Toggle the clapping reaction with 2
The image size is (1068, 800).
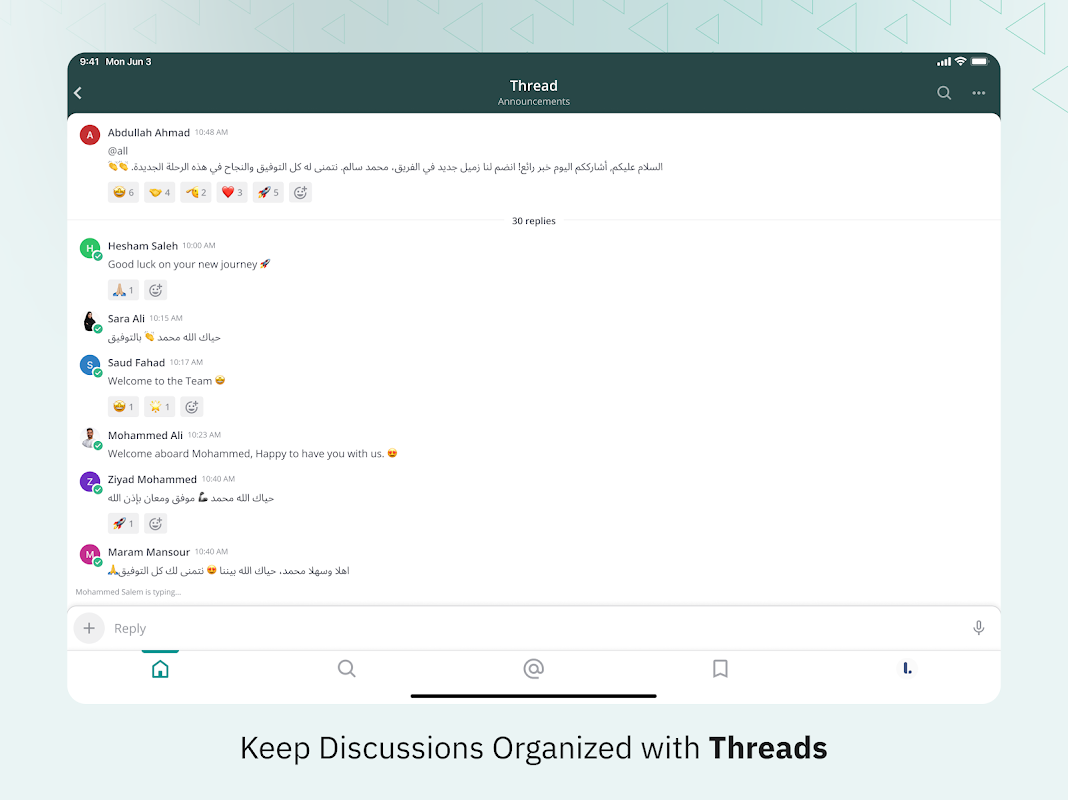(x=195, y=193)
